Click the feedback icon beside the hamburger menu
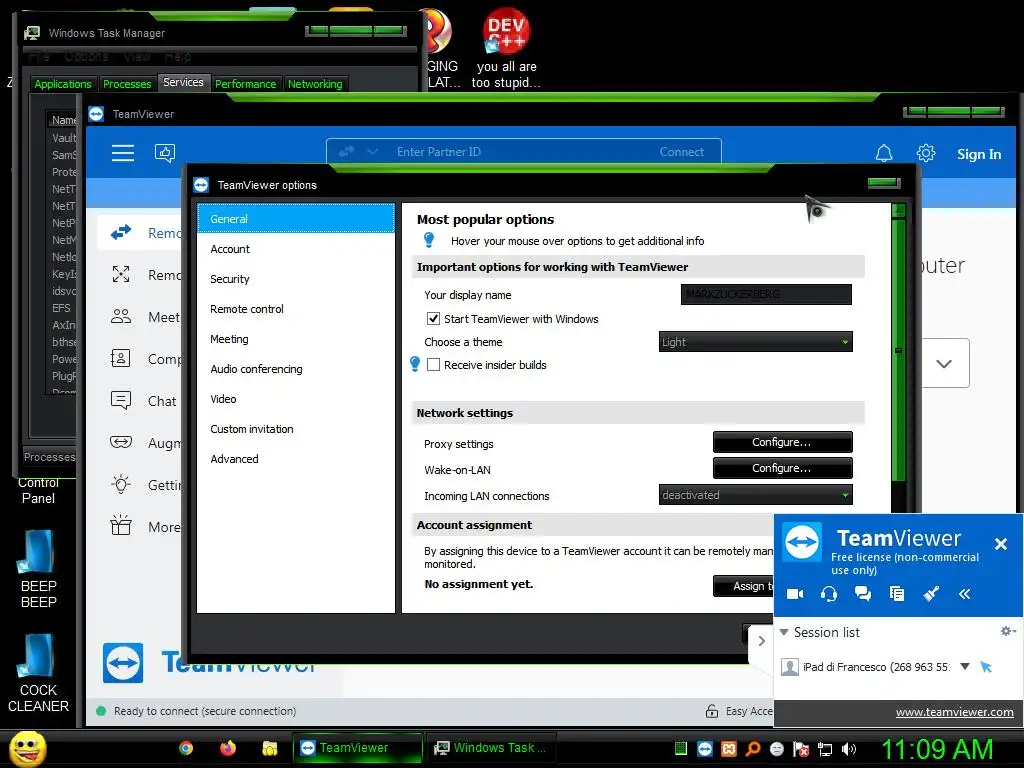This screenshot has width=1024, height=768. click(x=165, y=153)
